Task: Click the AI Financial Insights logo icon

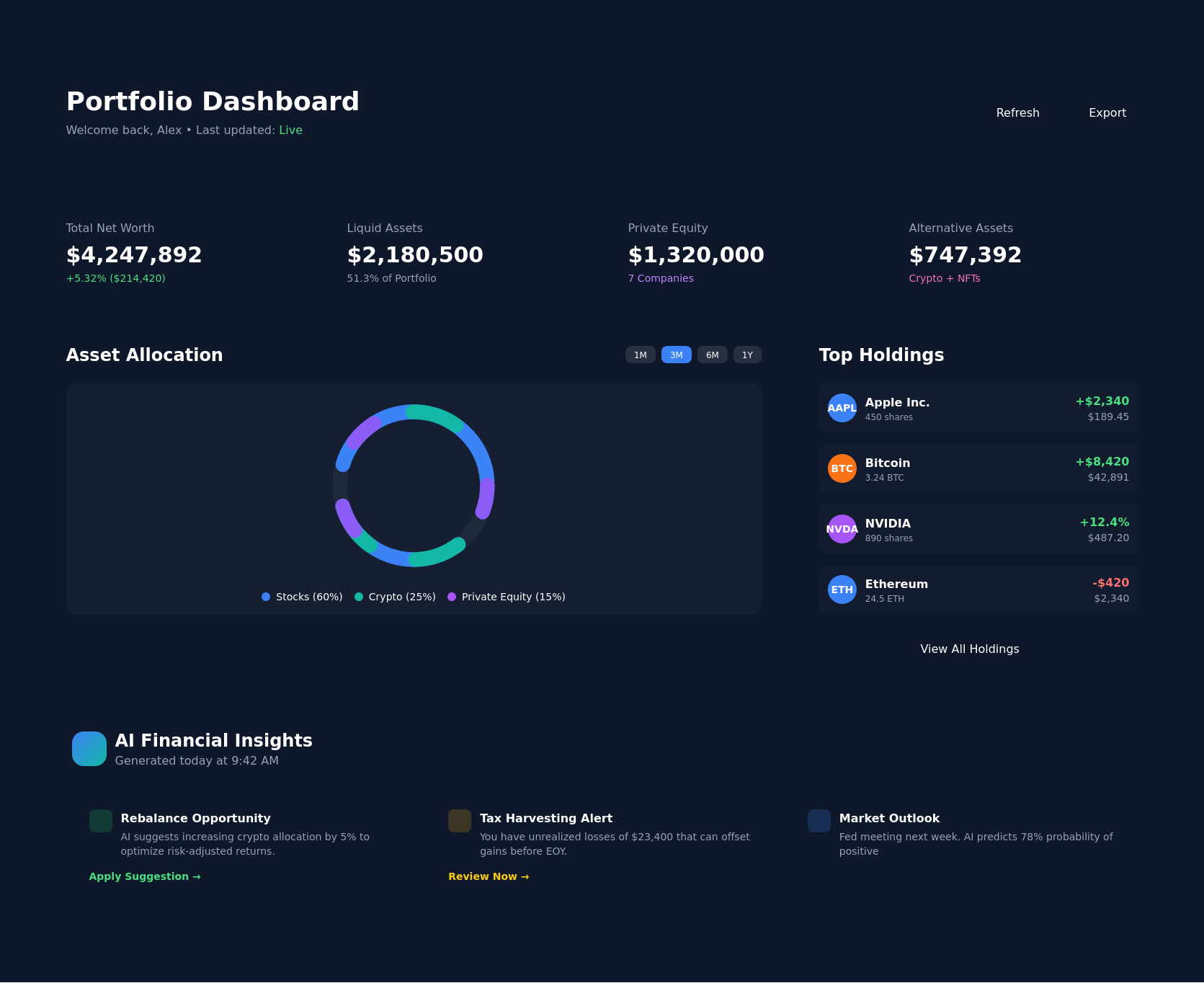Action: tap(89, 748)
